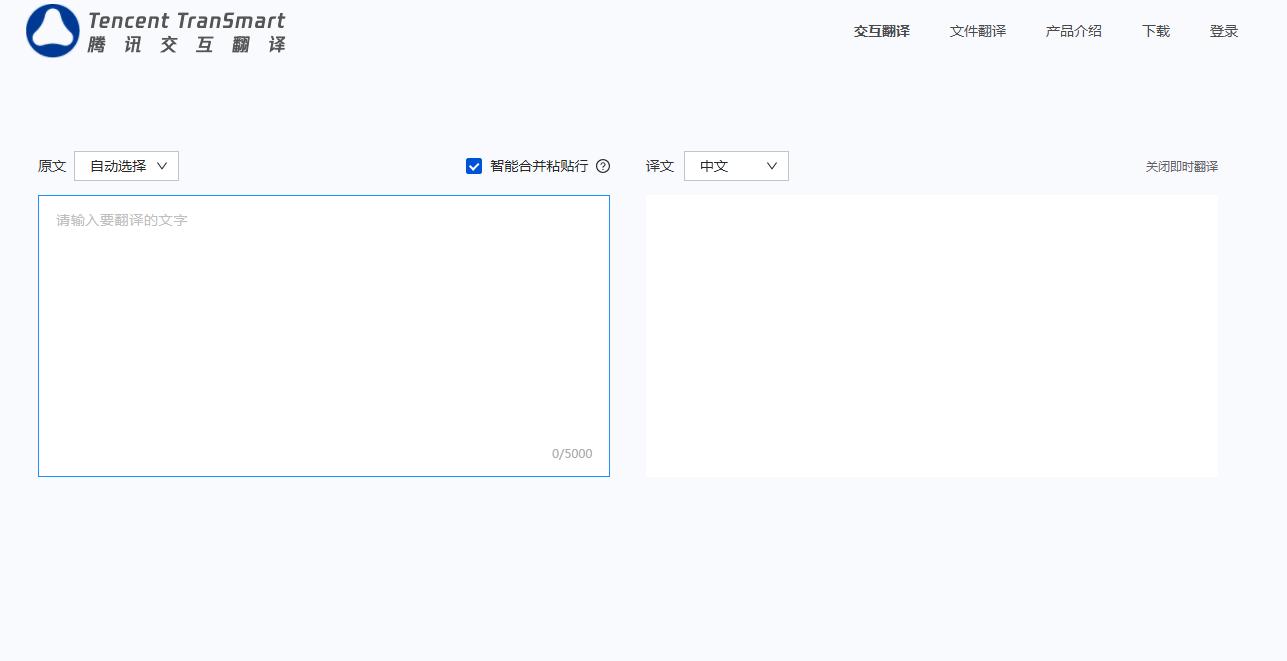Open the 中文 target language dropdown
Viewport: 1287px width, 661px height.
736,166
